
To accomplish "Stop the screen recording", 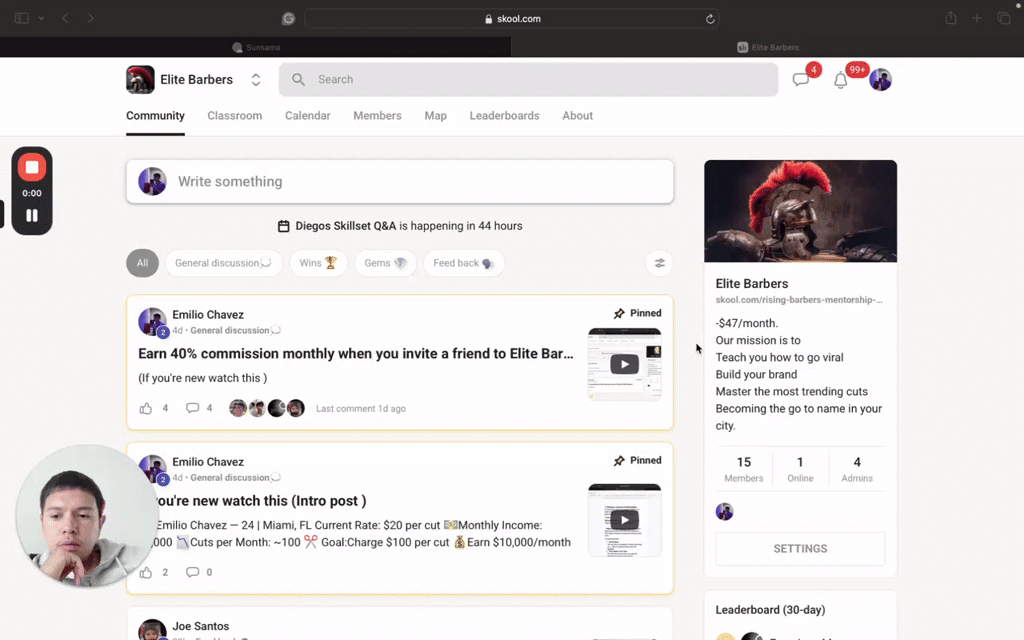I will [31, 167].
